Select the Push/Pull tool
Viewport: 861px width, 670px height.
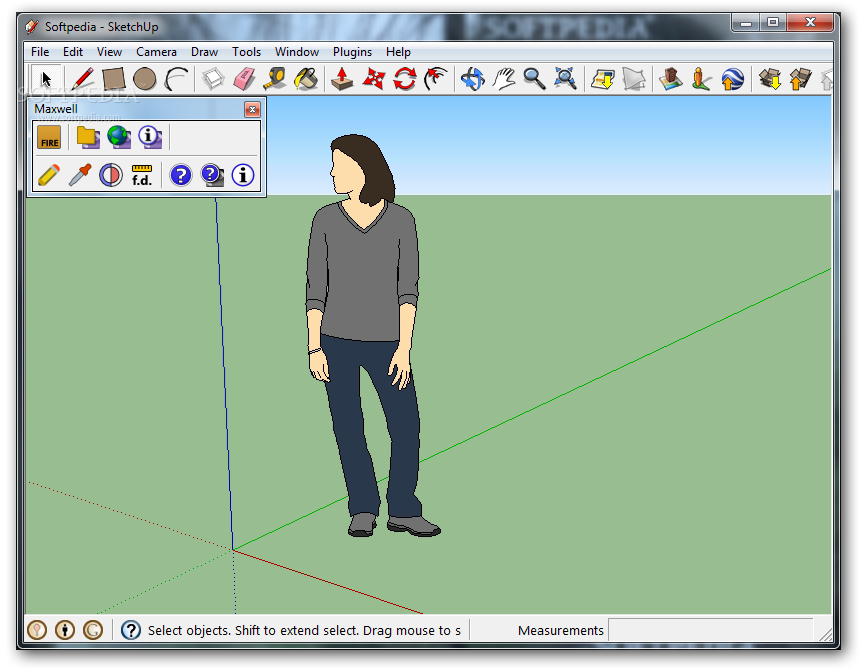coord(342,79)
